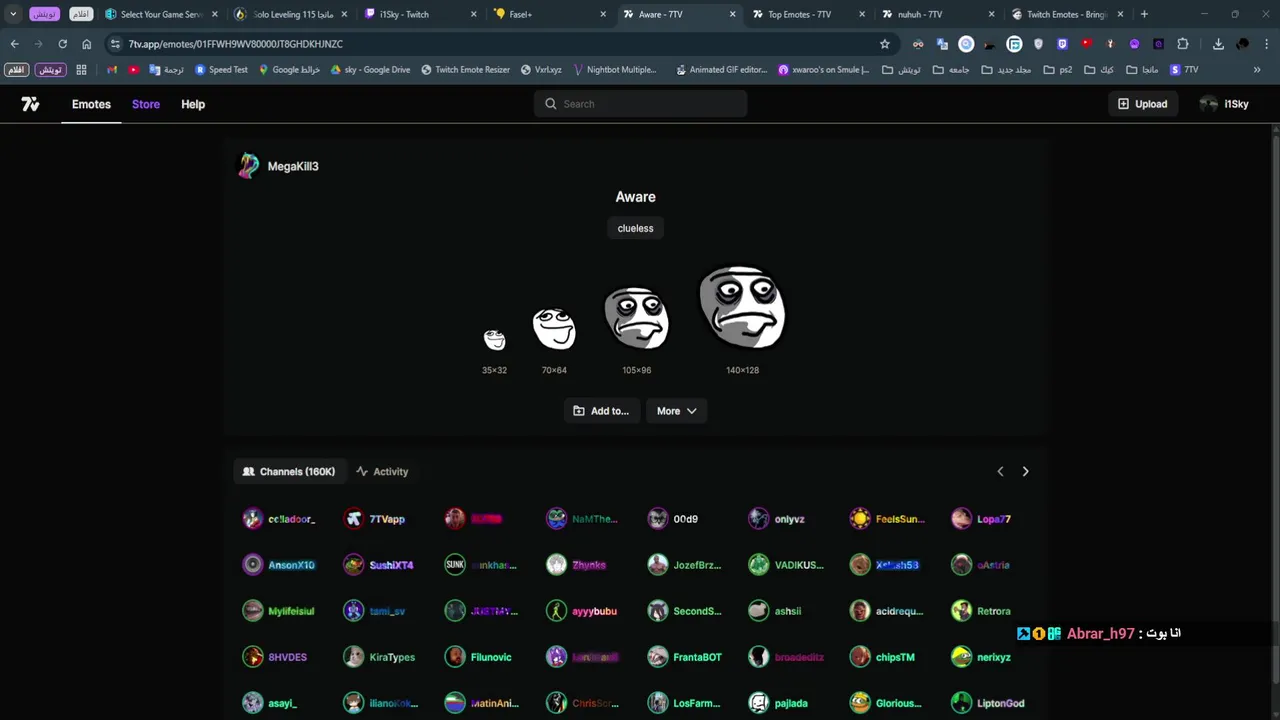Reload the page with refresh icon

point(62,44)
